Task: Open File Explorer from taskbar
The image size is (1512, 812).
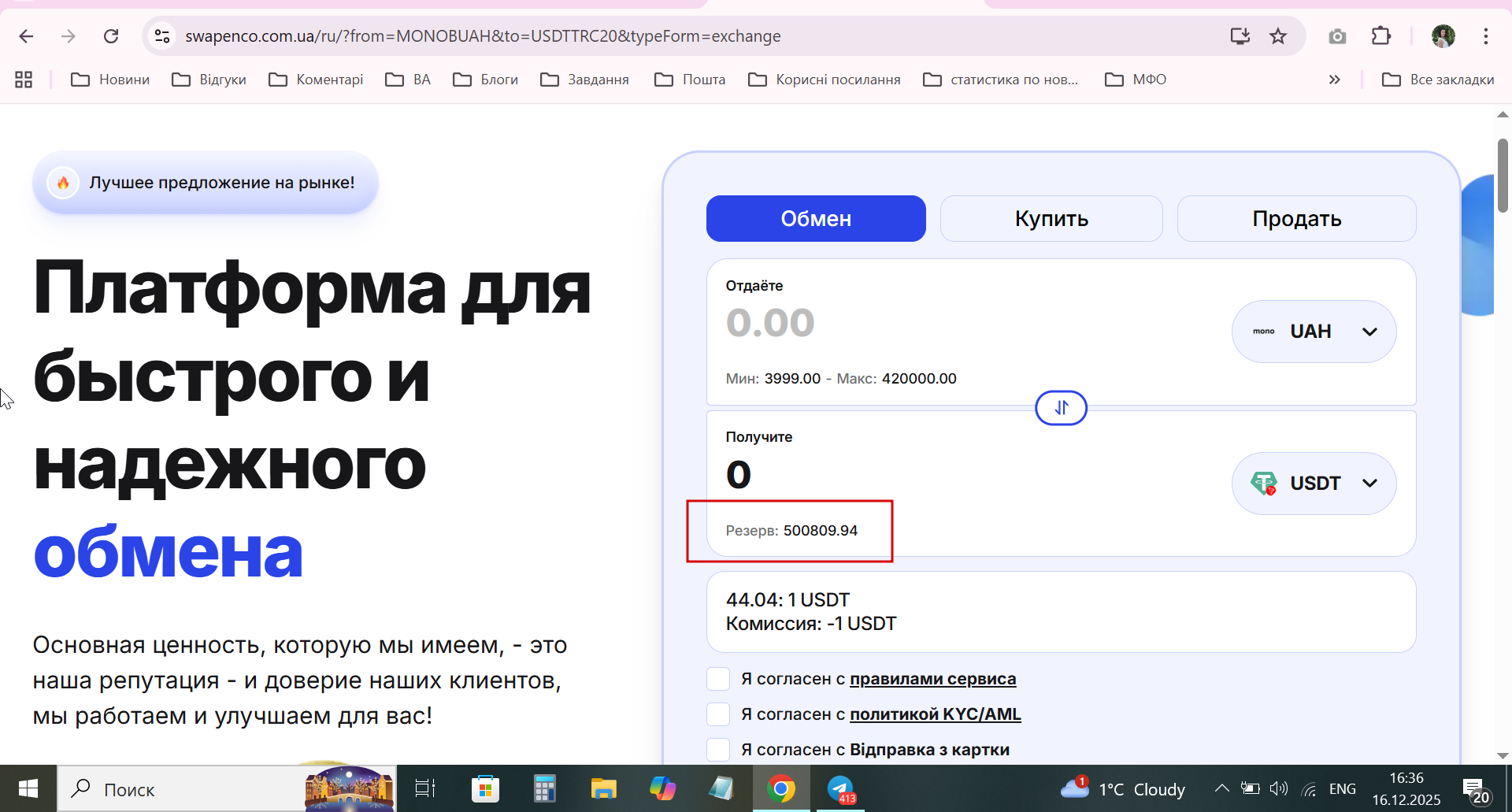Action: (603, 788)
